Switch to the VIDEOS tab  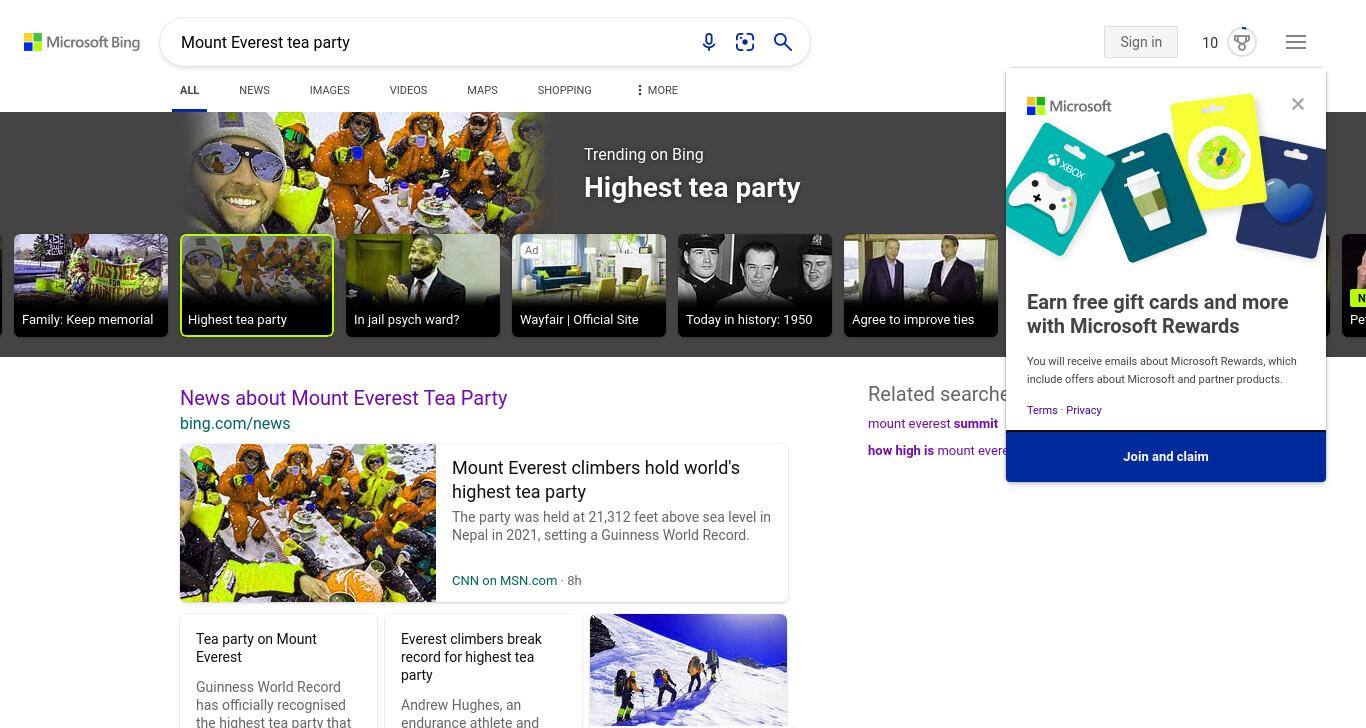pyautogui.click(x=408, y=90)
